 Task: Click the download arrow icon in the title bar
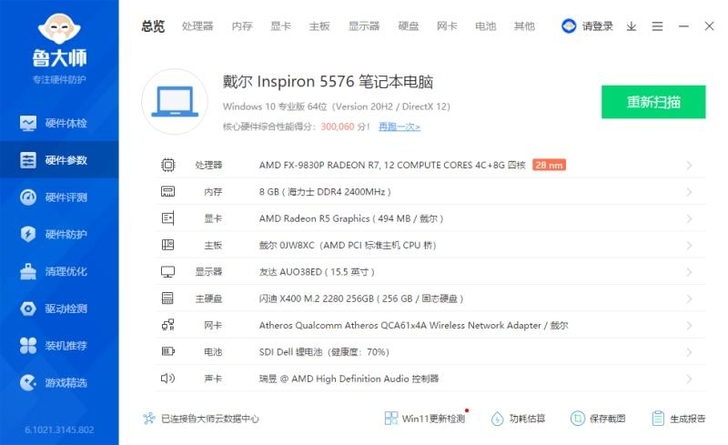coord(631,26)
